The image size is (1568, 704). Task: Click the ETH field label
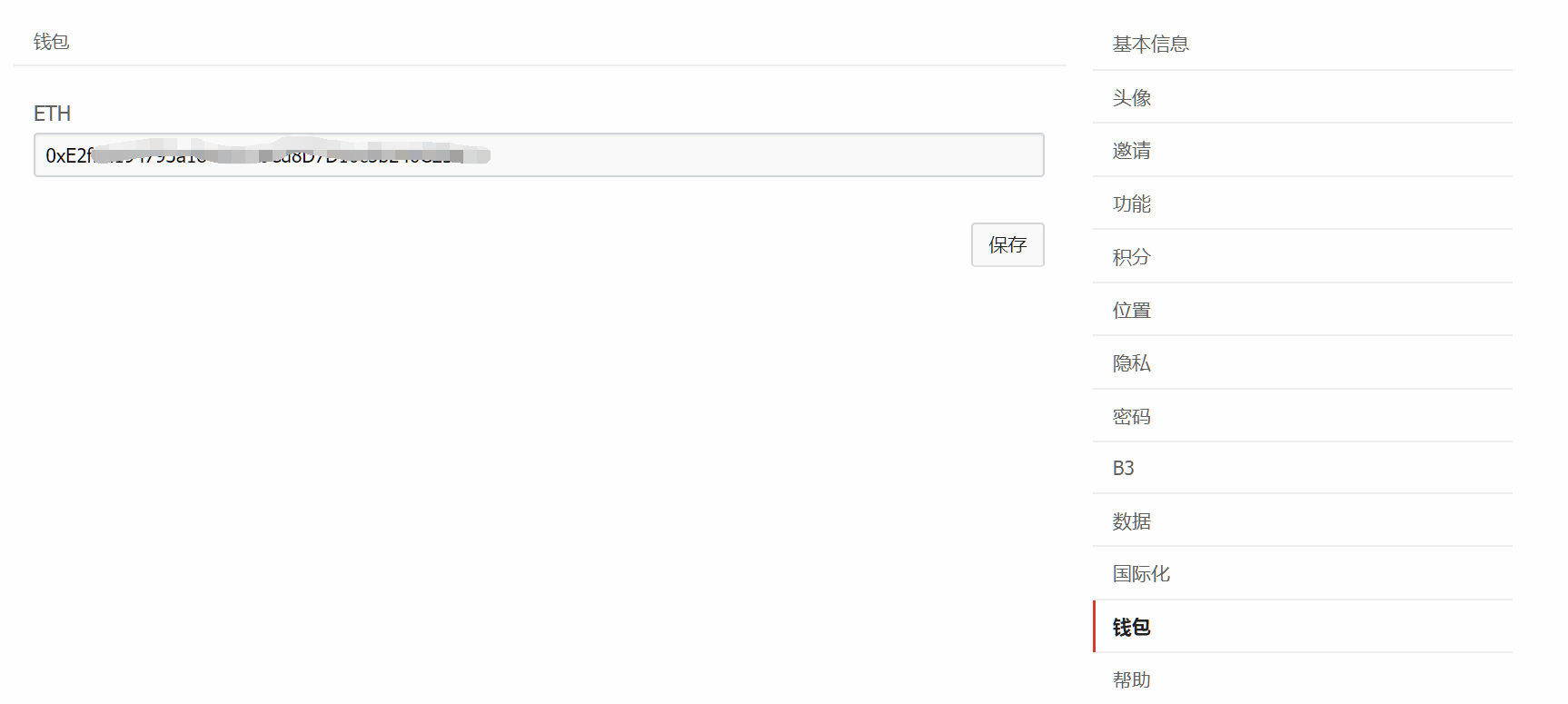tap(52, 114)
